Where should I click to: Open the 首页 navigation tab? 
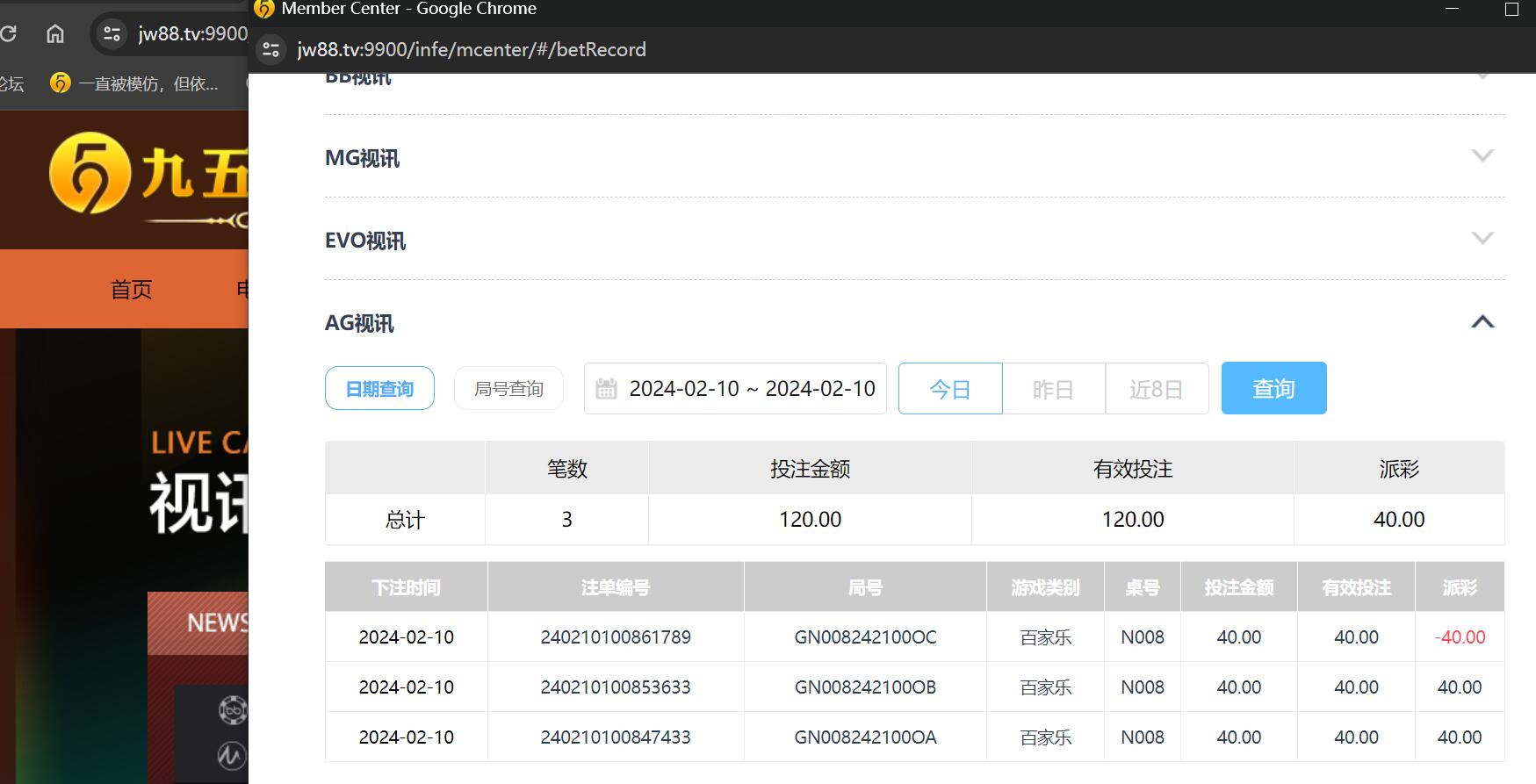pyautogui.click(x=131, y=289)
